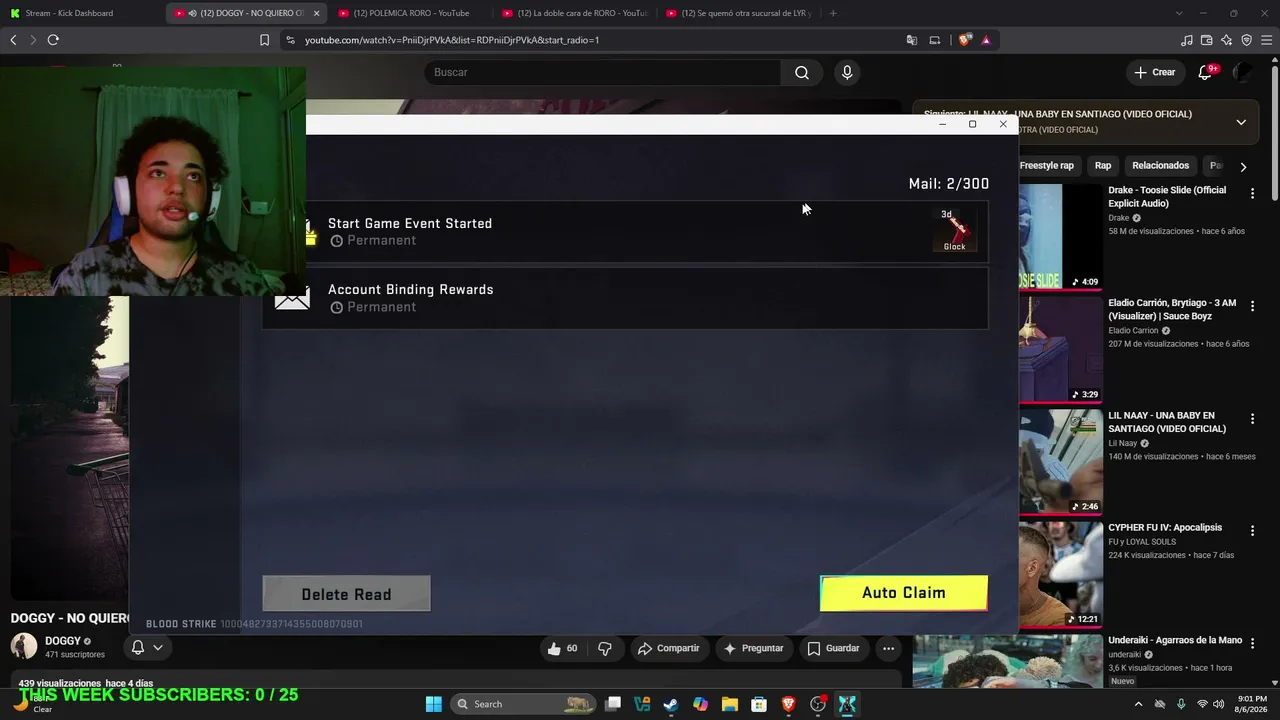The height and width of the screenshot is (720, 1280).
Task: Open the Leo AI sparkle icon
Action: pos(1227,40)
